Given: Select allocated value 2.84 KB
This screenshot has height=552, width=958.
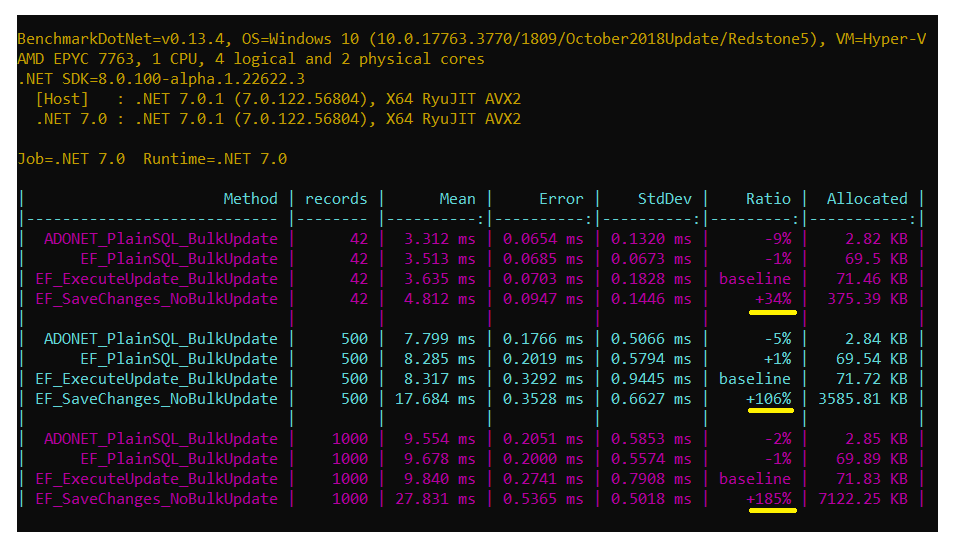Looking at the screenshot, I should 877,339.
